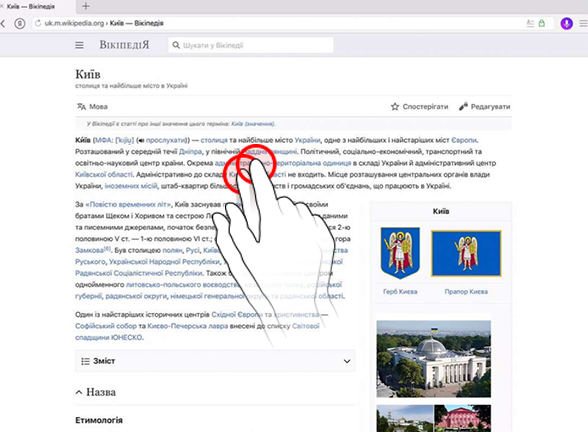Click the Етимологія subsection heading
Image resolution: width=588 pixels, height=432 pixels.
point(99,420)
